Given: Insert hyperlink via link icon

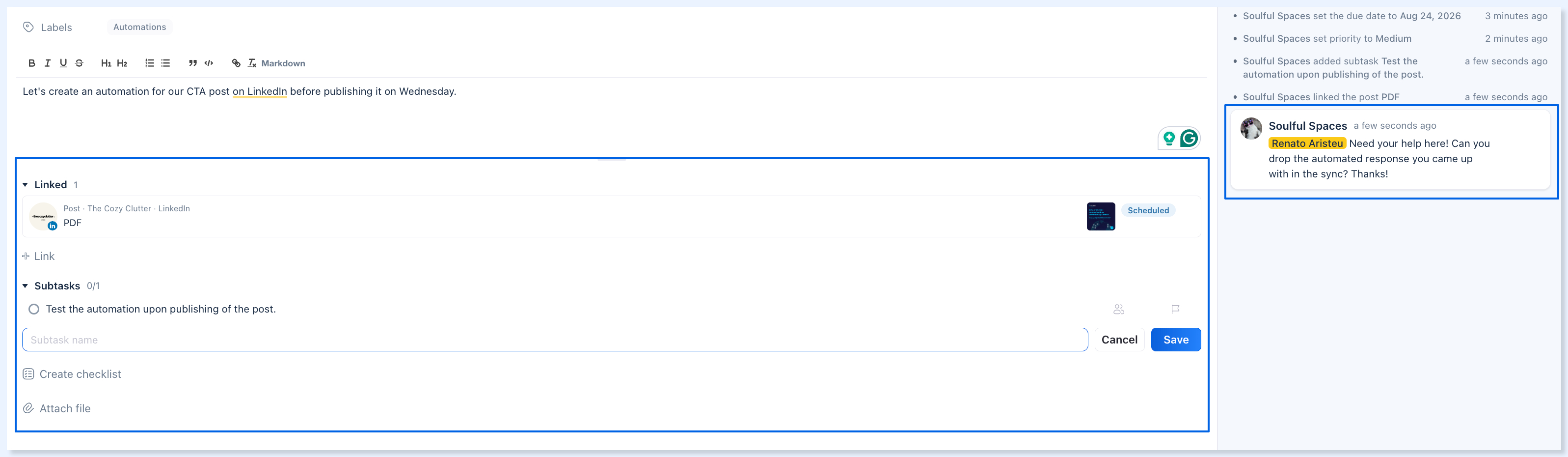Looking at the screenshot, I should tap(236, 63).
